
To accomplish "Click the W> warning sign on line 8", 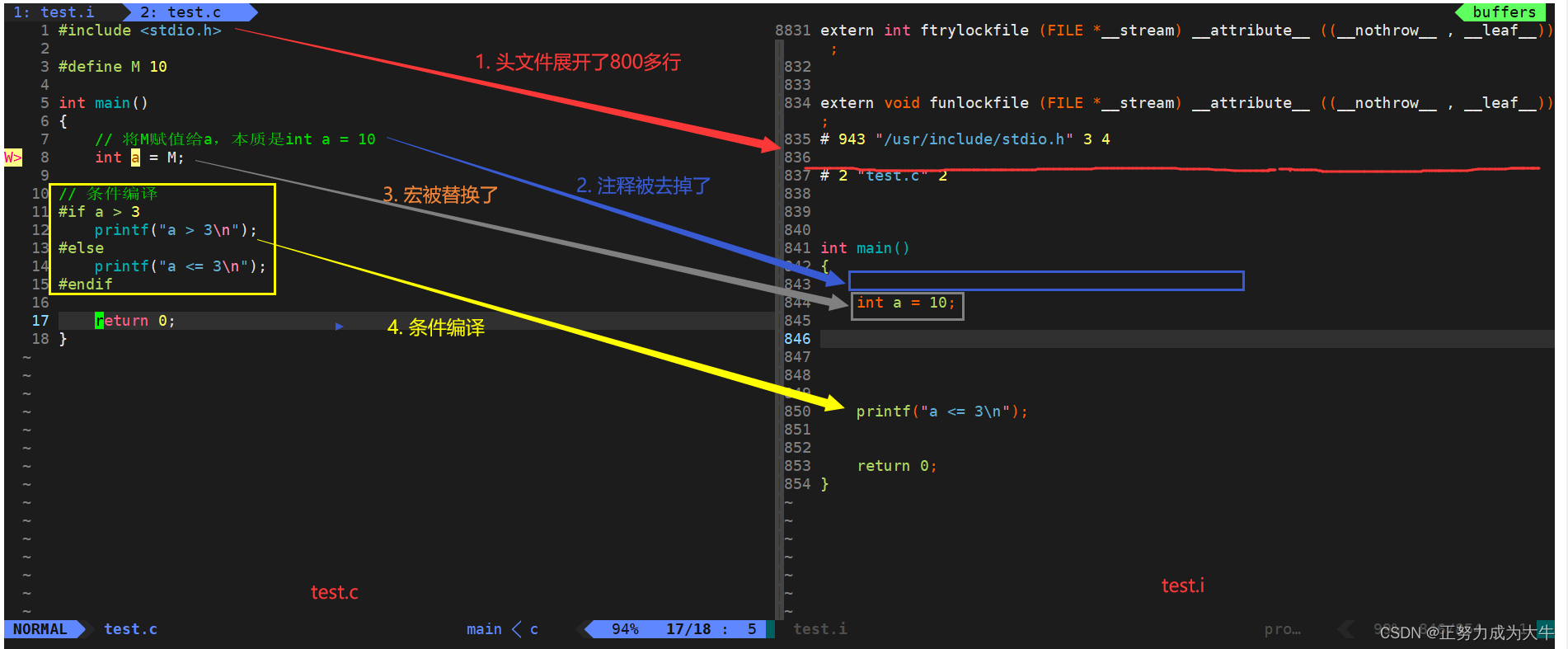I will pos(13,158).
